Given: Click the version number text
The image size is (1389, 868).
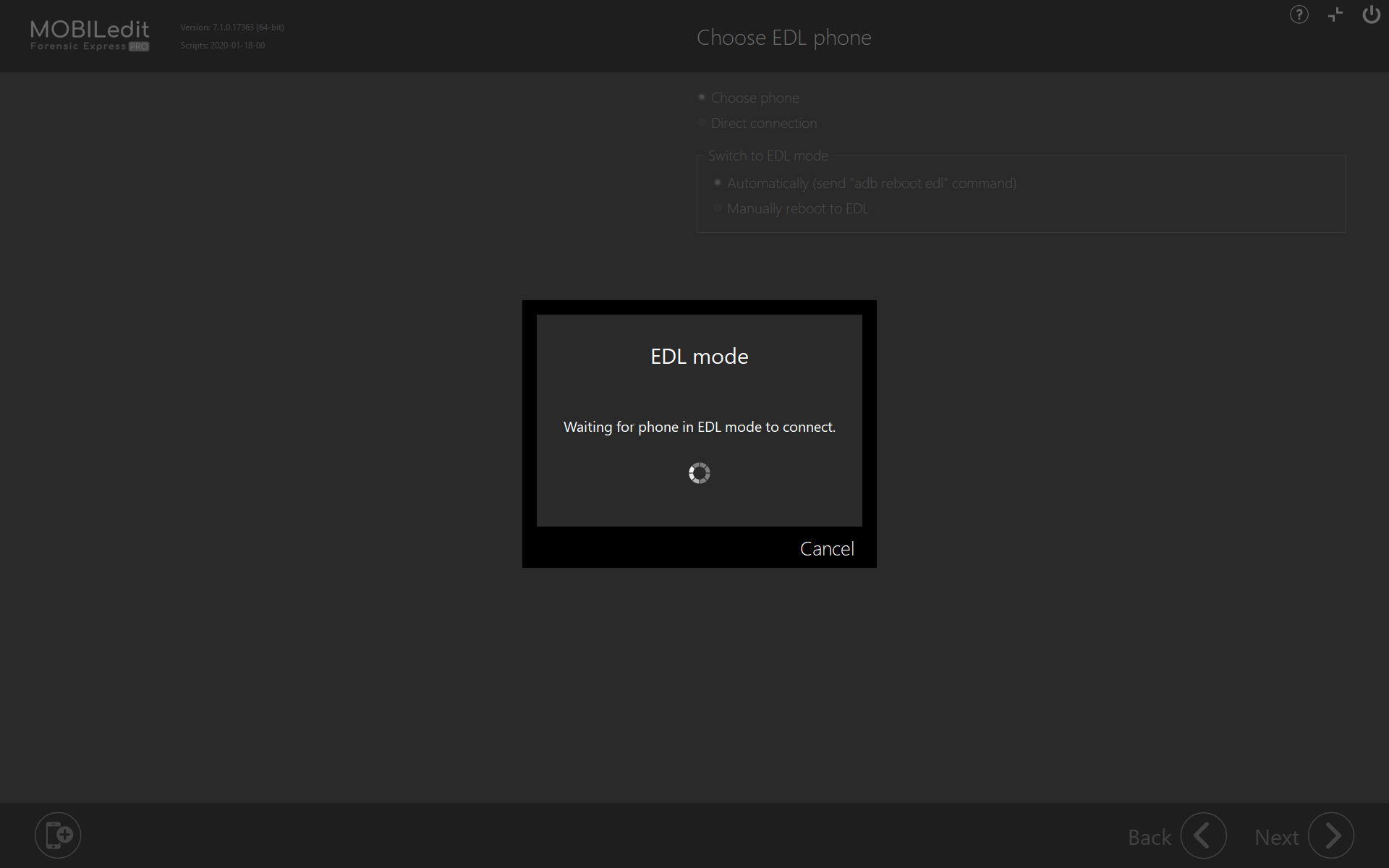Looking at the screenshot, I should click(x=231, y=27).
